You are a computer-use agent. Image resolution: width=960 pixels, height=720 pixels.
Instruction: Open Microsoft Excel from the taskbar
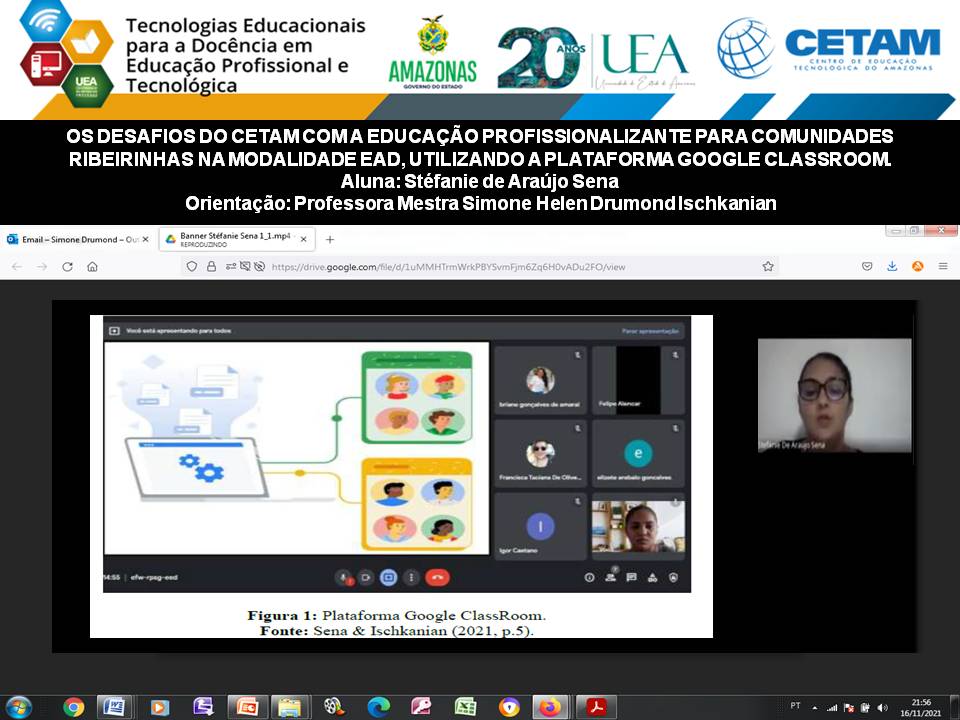coord(465,708)
